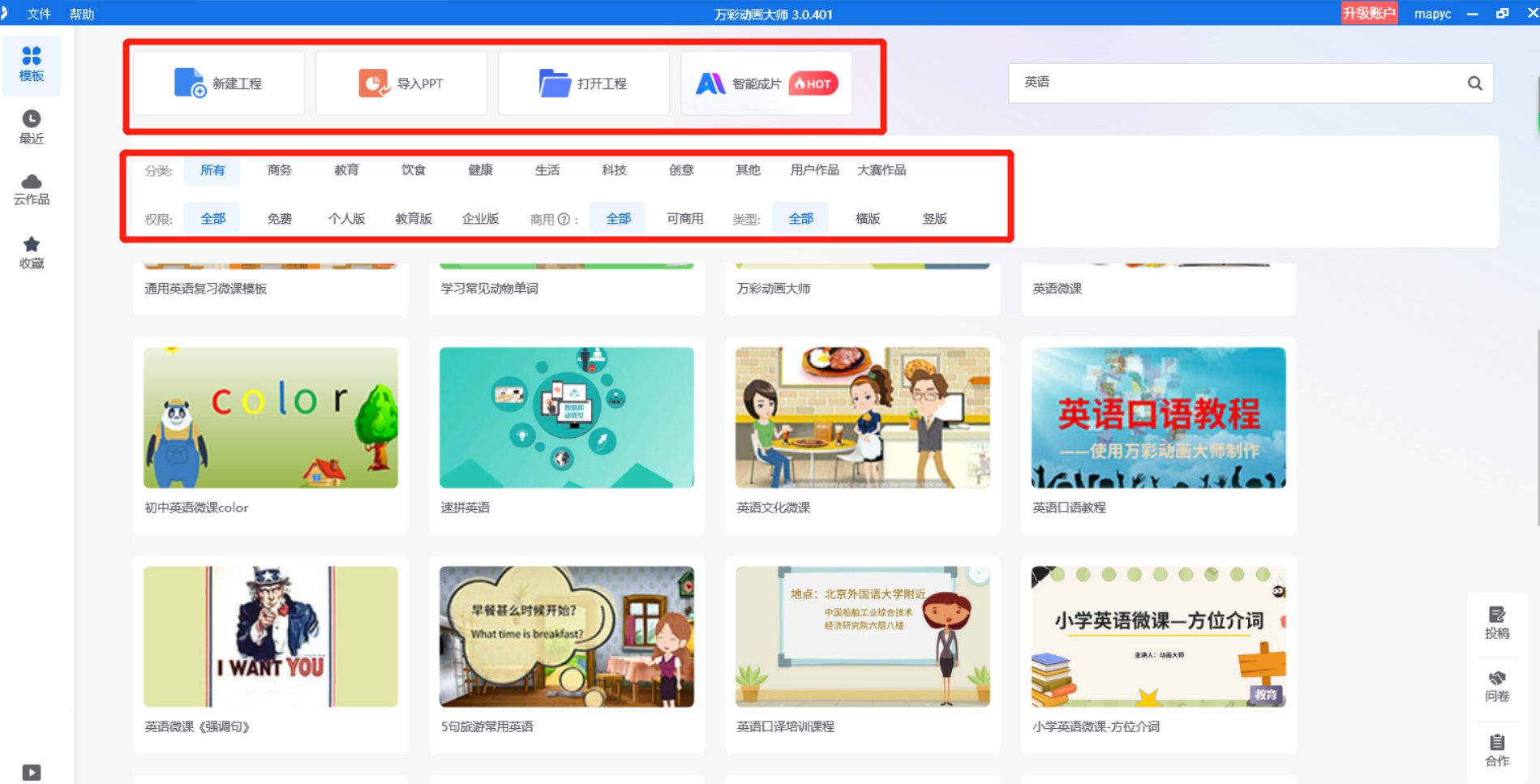Select the 科技 category filter
Image resolution: width=1540 pixels, height=784 pixels.
[x=614, y=170]
